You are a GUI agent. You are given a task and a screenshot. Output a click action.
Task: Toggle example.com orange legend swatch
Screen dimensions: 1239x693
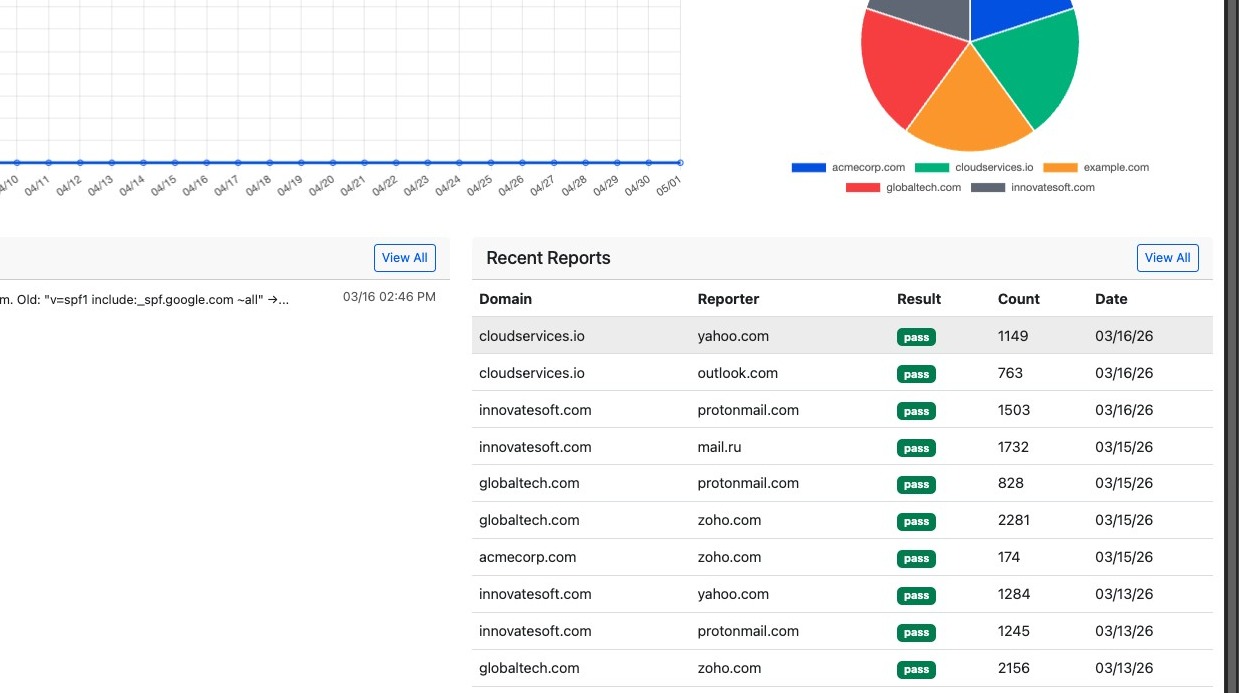[x=1061, y=168]
